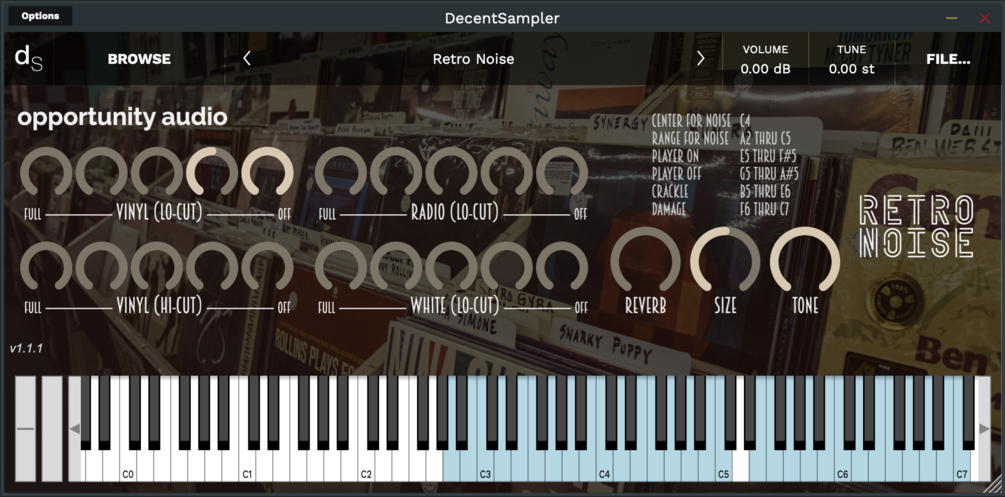Click the third VINYL (LO-CUT) knob
The width and height of the screenshot is (1005, 497).
point(157,173)
